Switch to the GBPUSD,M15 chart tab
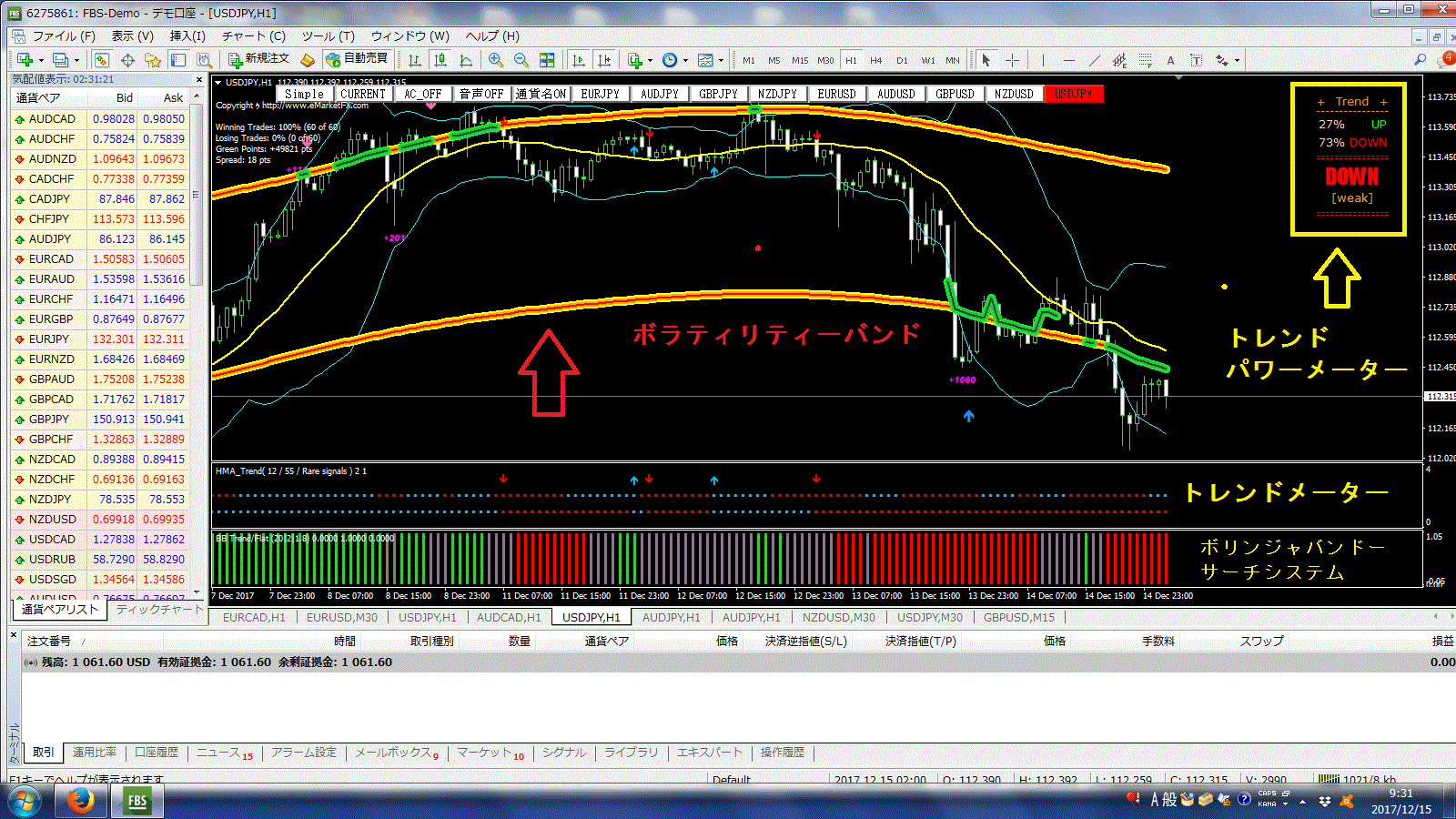Image resolution: width=1456 pixels, height=819 pixels. [1019, 617]
